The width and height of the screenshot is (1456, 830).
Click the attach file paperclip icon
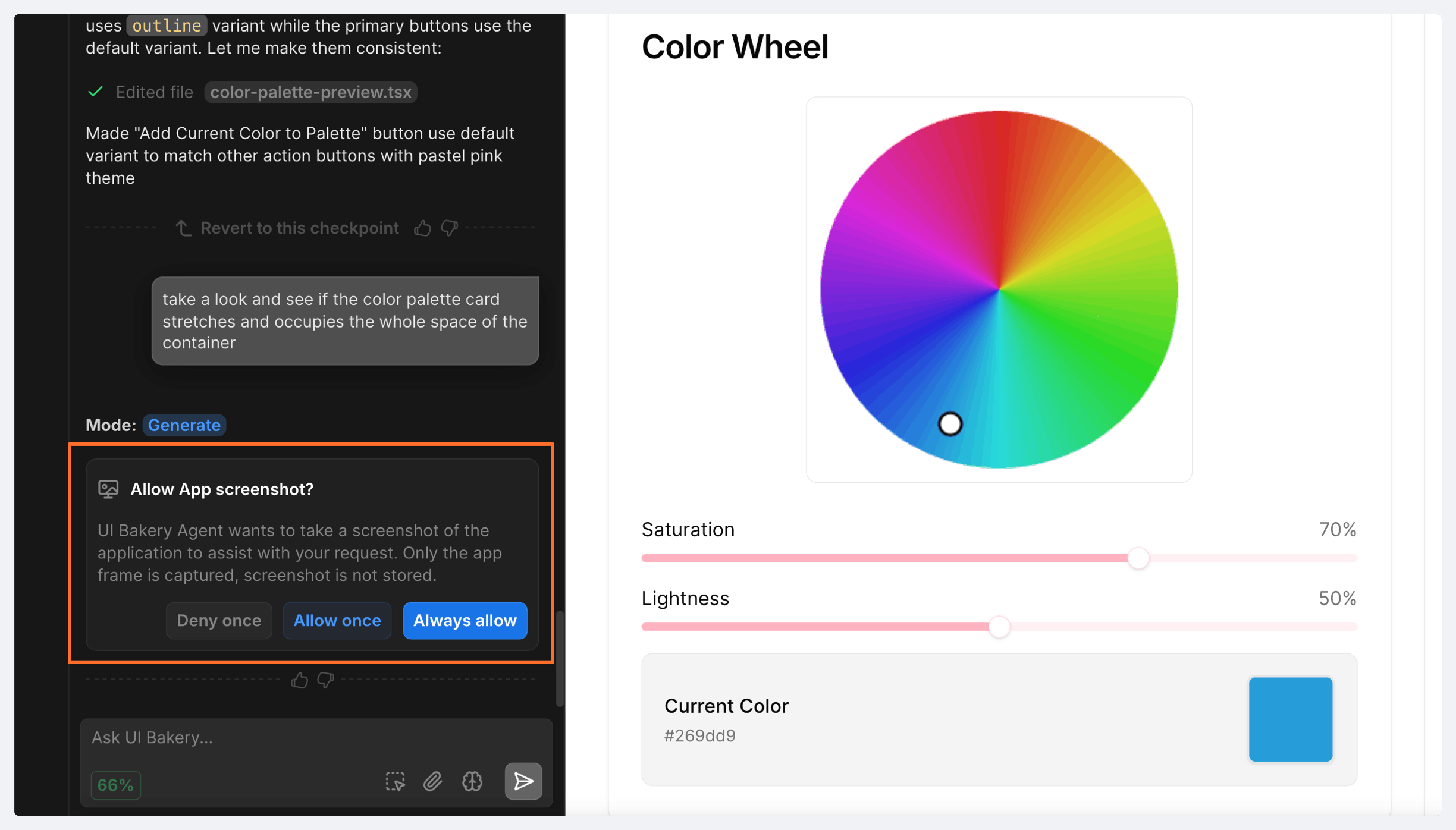(x=432, y=781)
